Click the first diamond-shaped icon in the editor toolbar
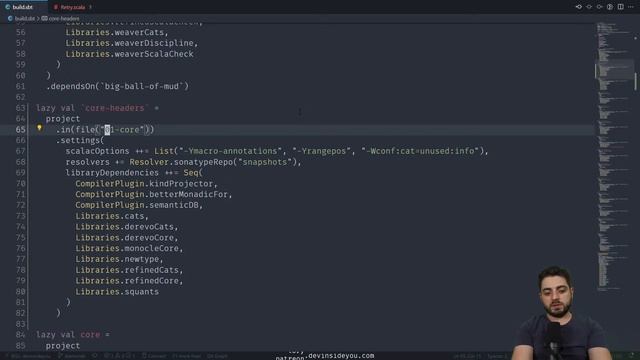Image resolution: width=640 pixels, height=360 pixels. click(579, 7)
